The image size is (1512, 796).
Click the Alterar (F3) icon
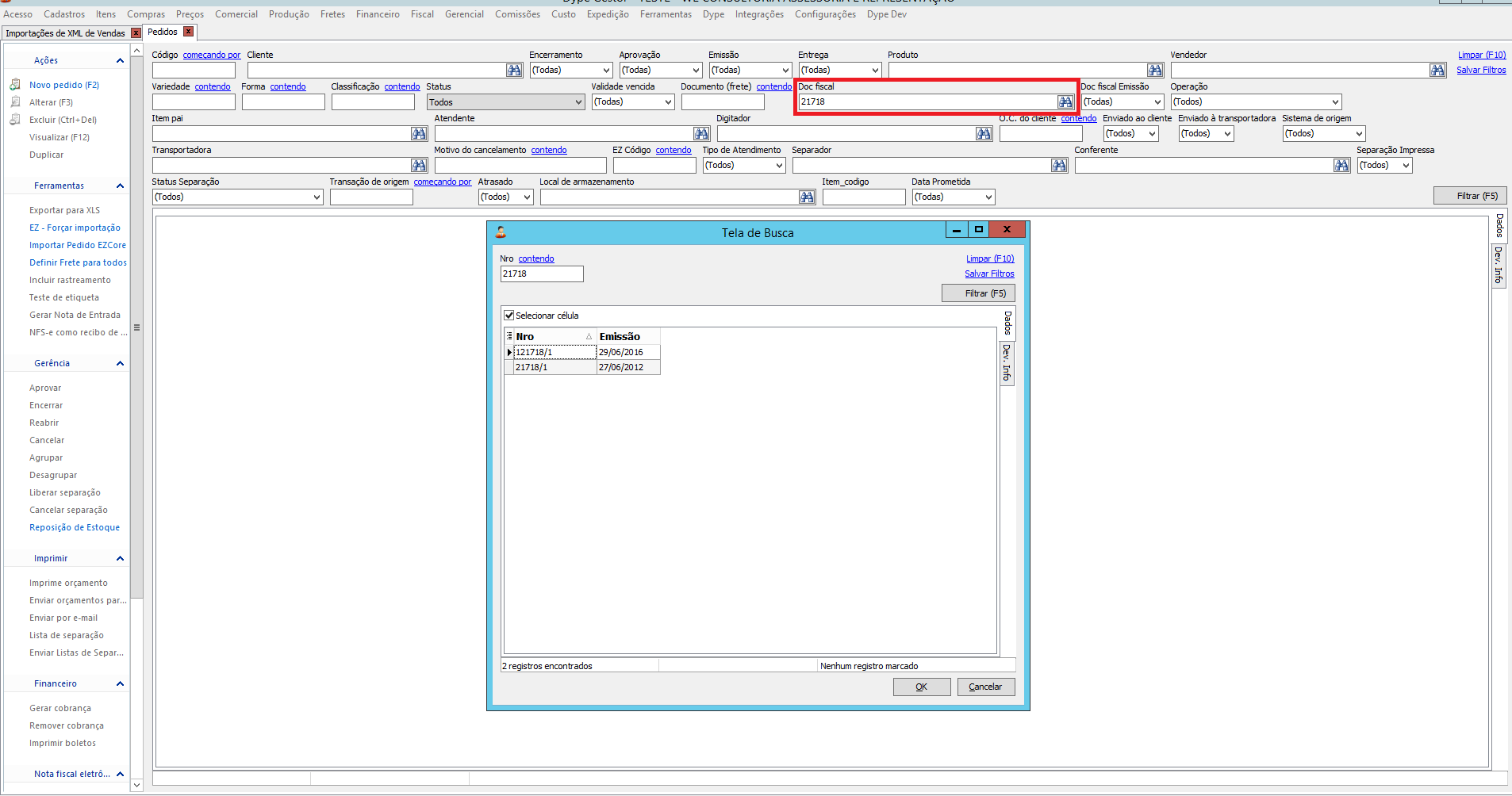pyautogui.click(x=15, y=102)
